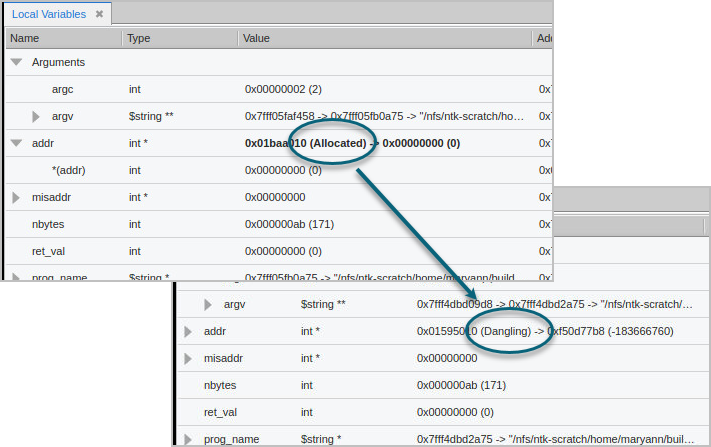Select the Local Variables tab
This screenshot has width=711, height=447.
click(x=50, y=14)
